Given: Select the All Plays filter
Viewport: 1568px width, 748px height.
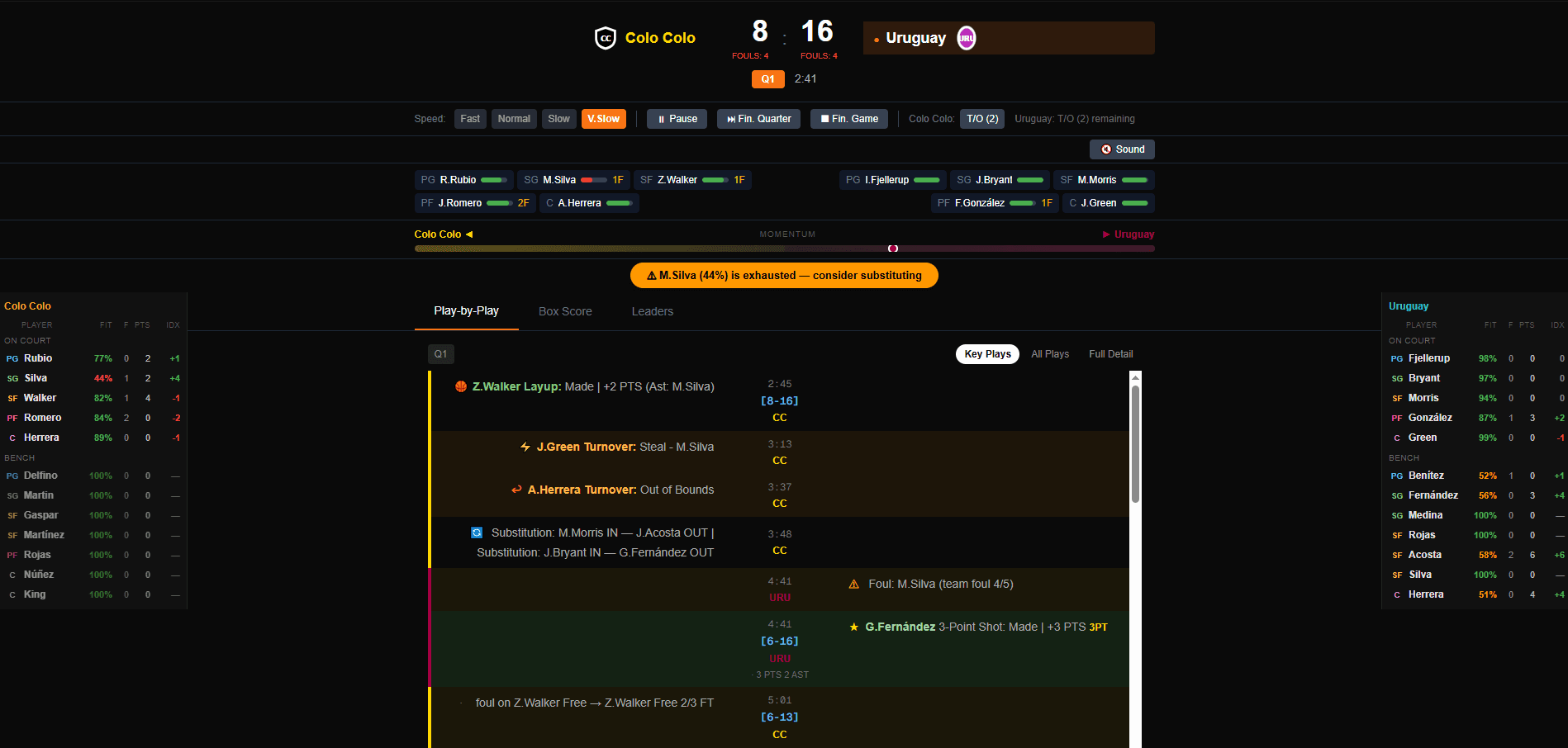Looking at the screenshot, I should tap(1050, 354).
